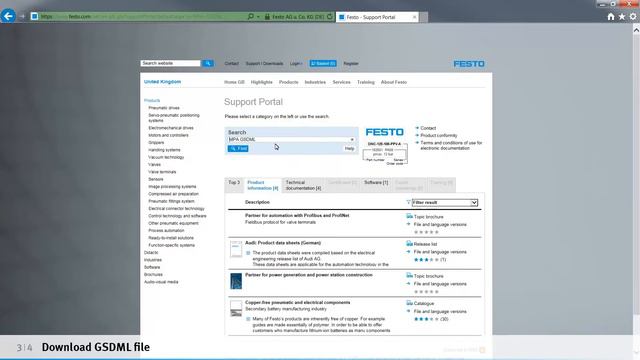
Task: Open File and language versions for Profibus entry
Action: [x=440, y=224]
